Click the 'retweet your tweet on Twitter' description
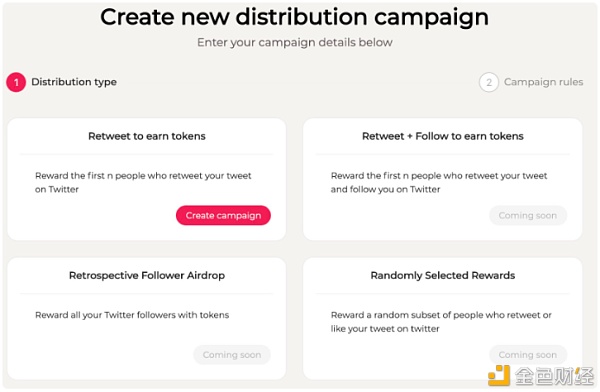Viewport: 600px width, 392px height. click(143, 183)
